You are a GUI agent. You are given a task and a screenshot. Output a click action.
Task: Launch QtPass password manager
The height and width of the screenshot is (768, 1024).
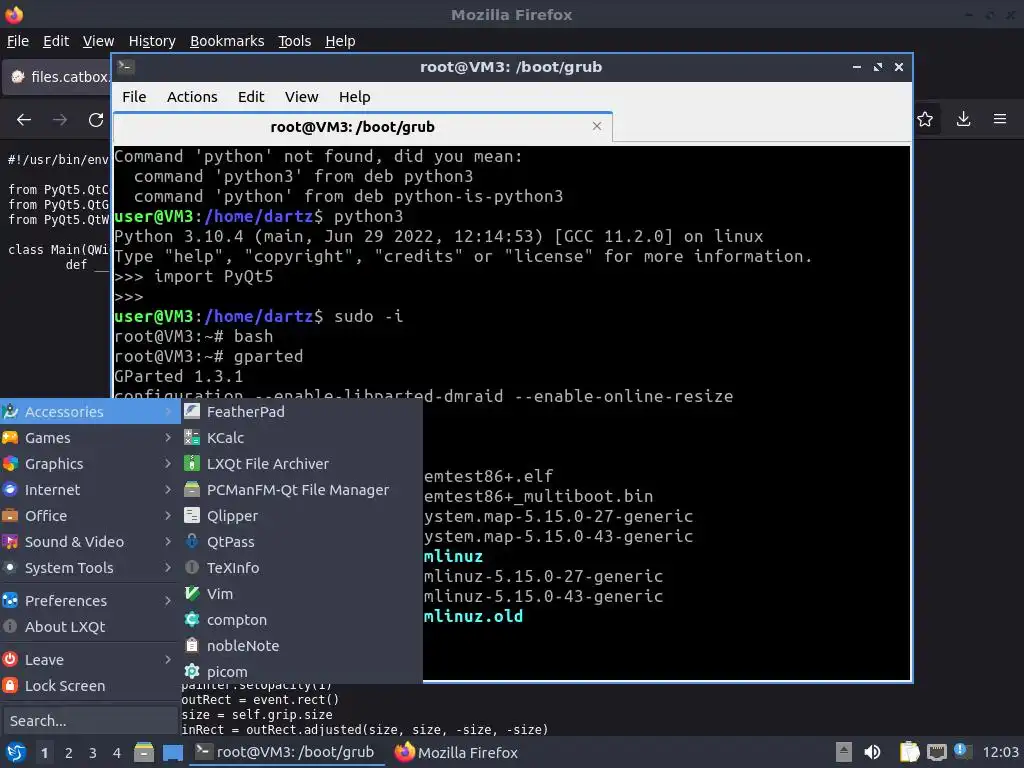[x=302, y=542]
